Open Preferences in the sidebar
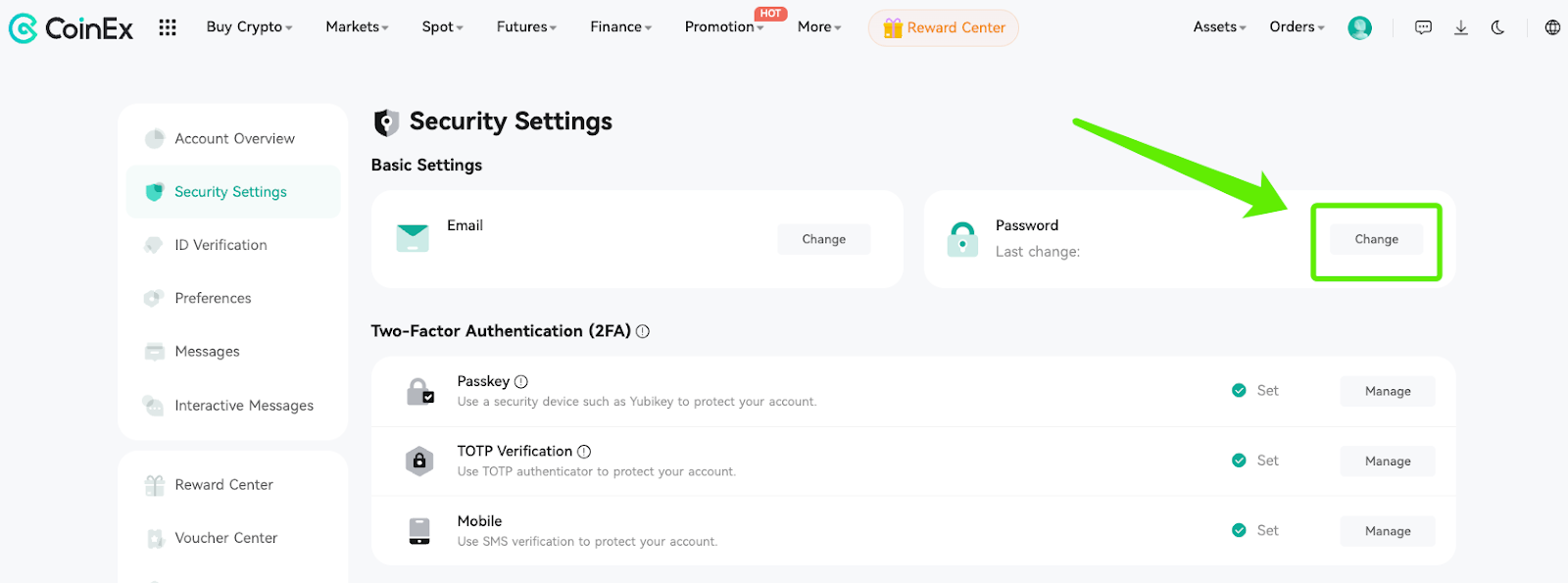This screenshot has width=1568, height=583. pos(213,298)
